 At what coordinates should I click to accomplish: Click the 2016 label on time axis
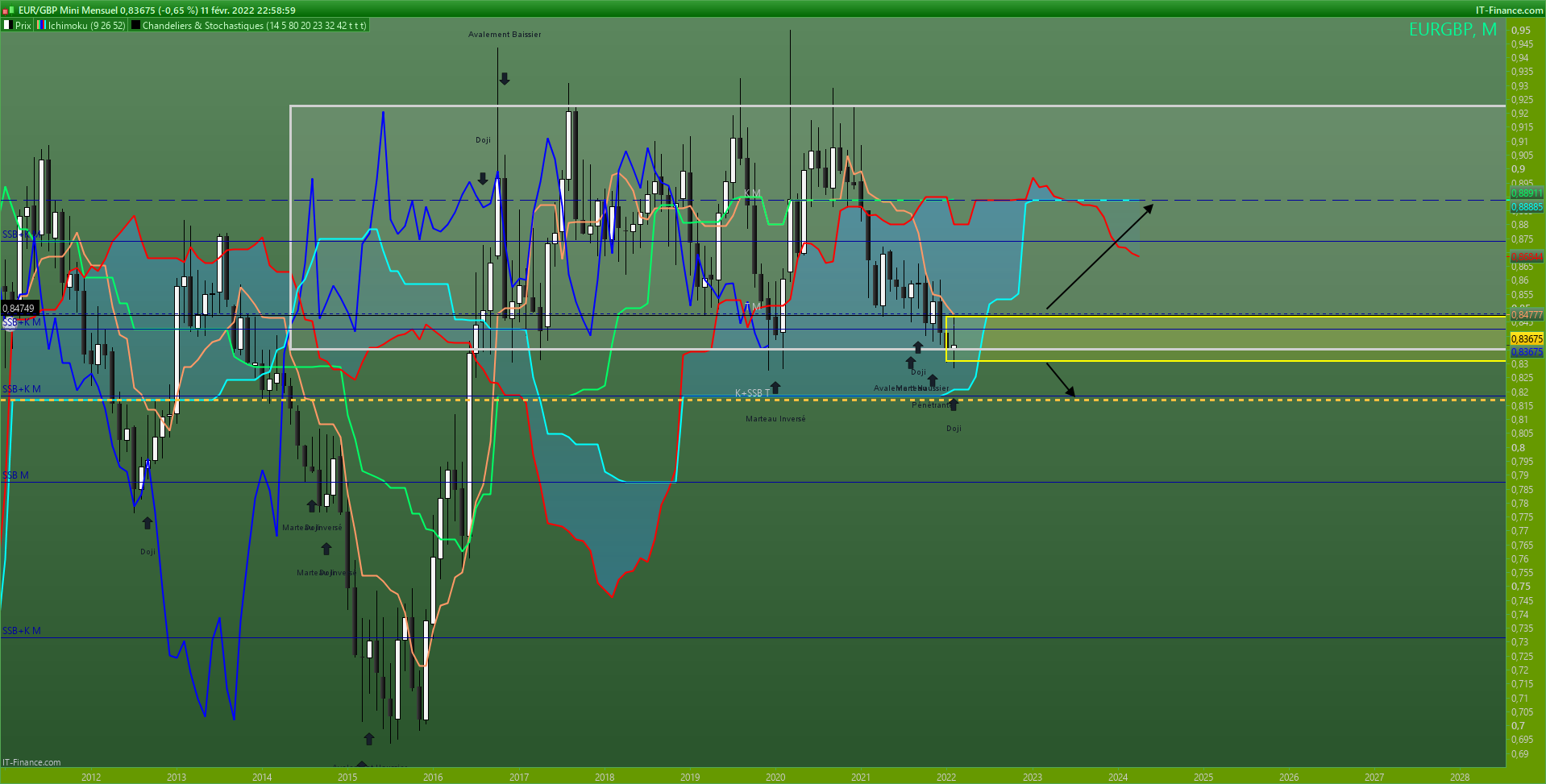(x=433, y=777)
